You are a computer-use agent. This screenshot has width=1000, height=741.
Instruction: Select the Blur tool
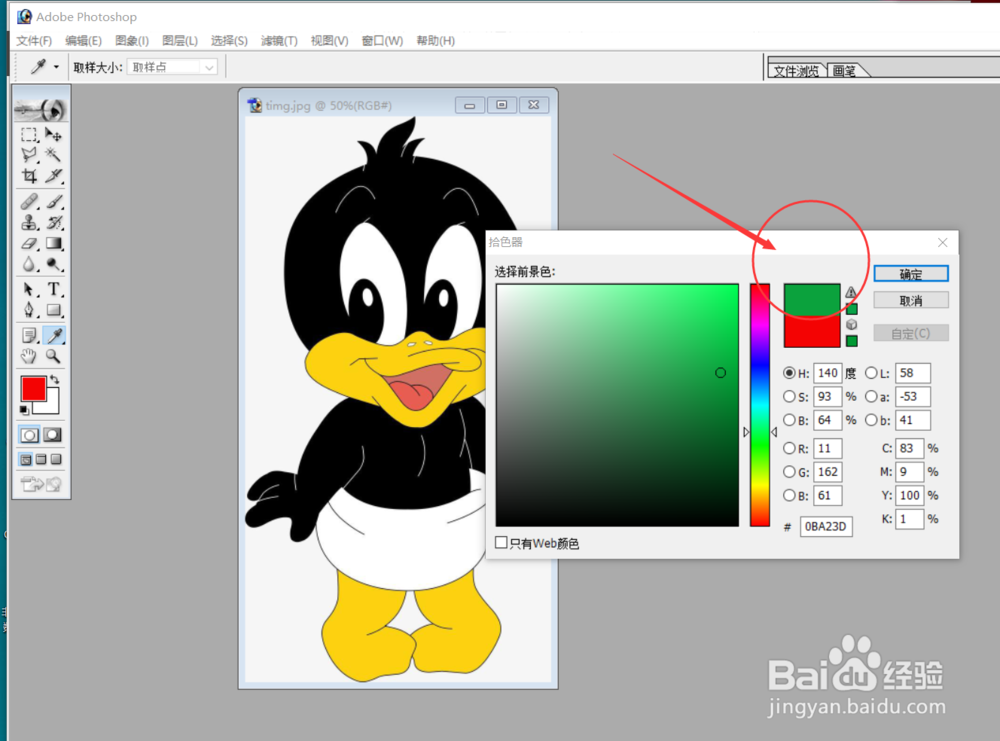pyautogui.click(x=29, y=264)
